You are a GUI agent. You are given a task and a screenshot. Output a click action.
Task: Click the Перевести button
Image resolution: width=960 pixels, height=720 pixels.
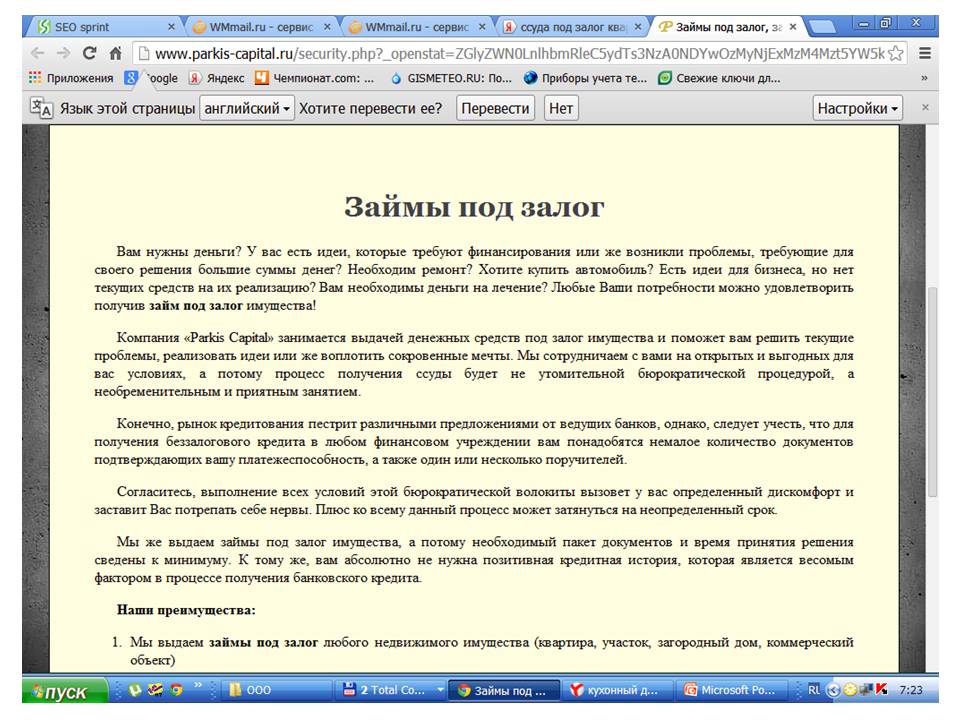point(495,108)
